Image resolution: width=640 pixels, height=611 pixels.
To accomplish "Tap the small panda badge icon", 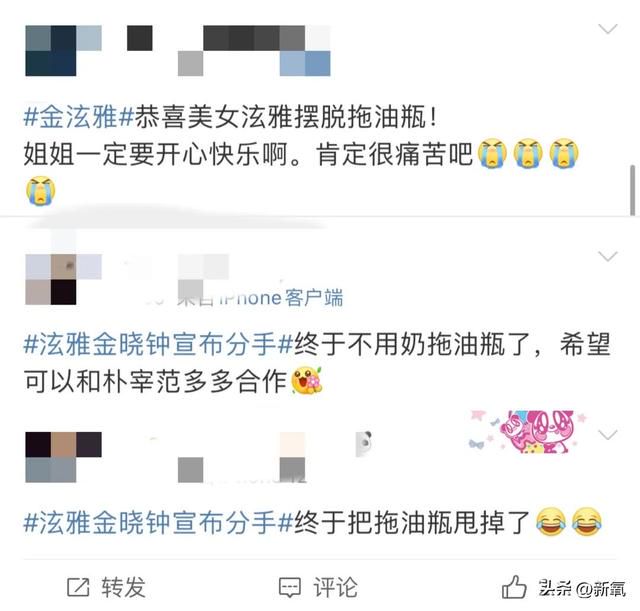I will (x=364, y=443).
